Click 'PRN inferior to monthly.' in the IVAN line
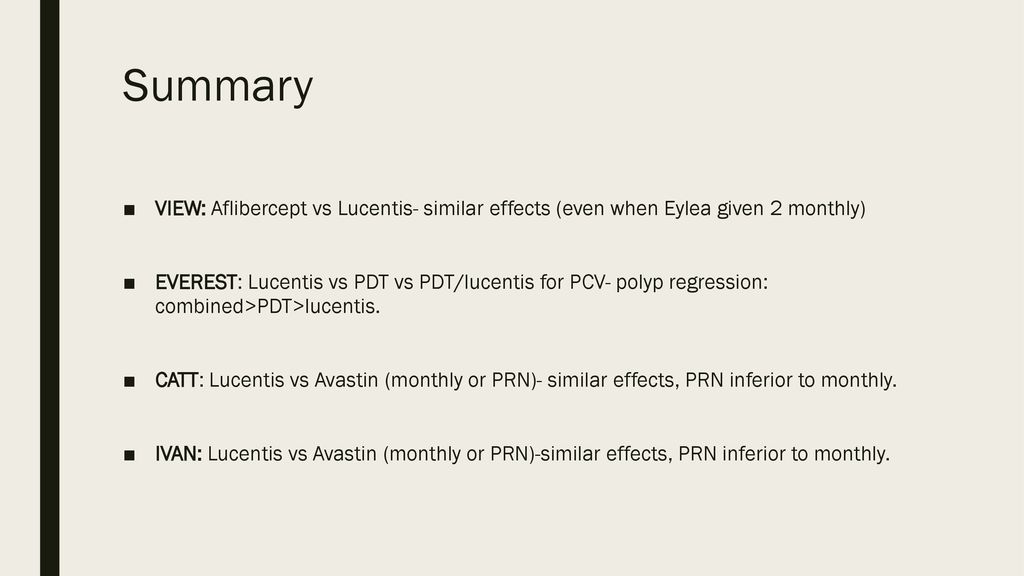1024x576 pixels. pos(784,454)
